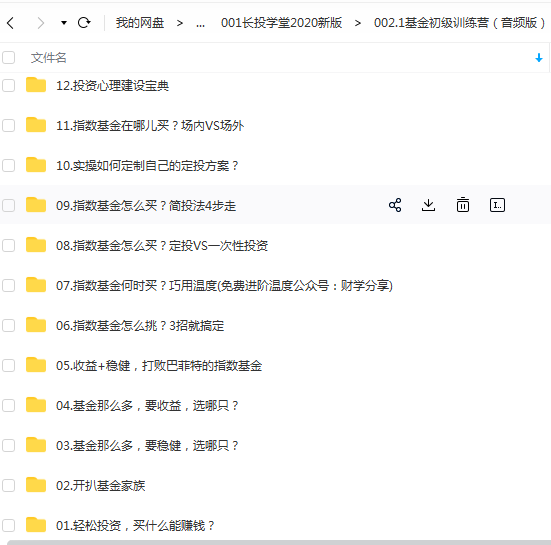
Task: Open 10.实操如何定制自己的定投方案 folder
Action: (147, 166)
